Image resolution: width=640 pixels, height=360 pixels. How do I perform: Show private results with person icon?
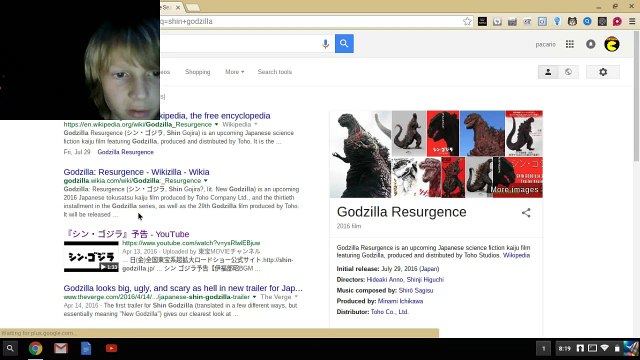pos(548,72)
